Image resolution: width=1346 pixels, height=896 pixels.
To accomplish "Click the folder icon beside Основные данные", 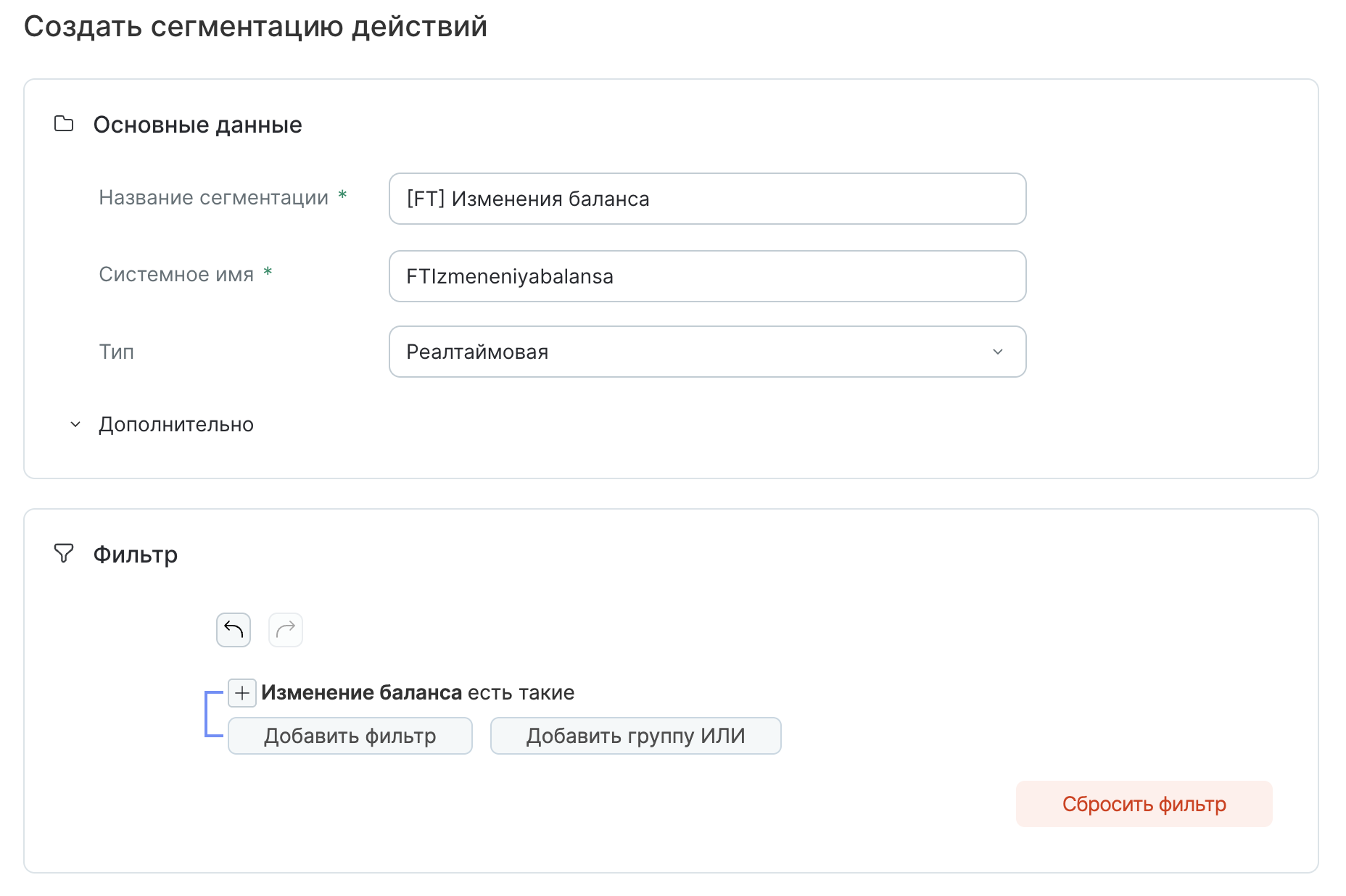I will (x=64, y=124).
